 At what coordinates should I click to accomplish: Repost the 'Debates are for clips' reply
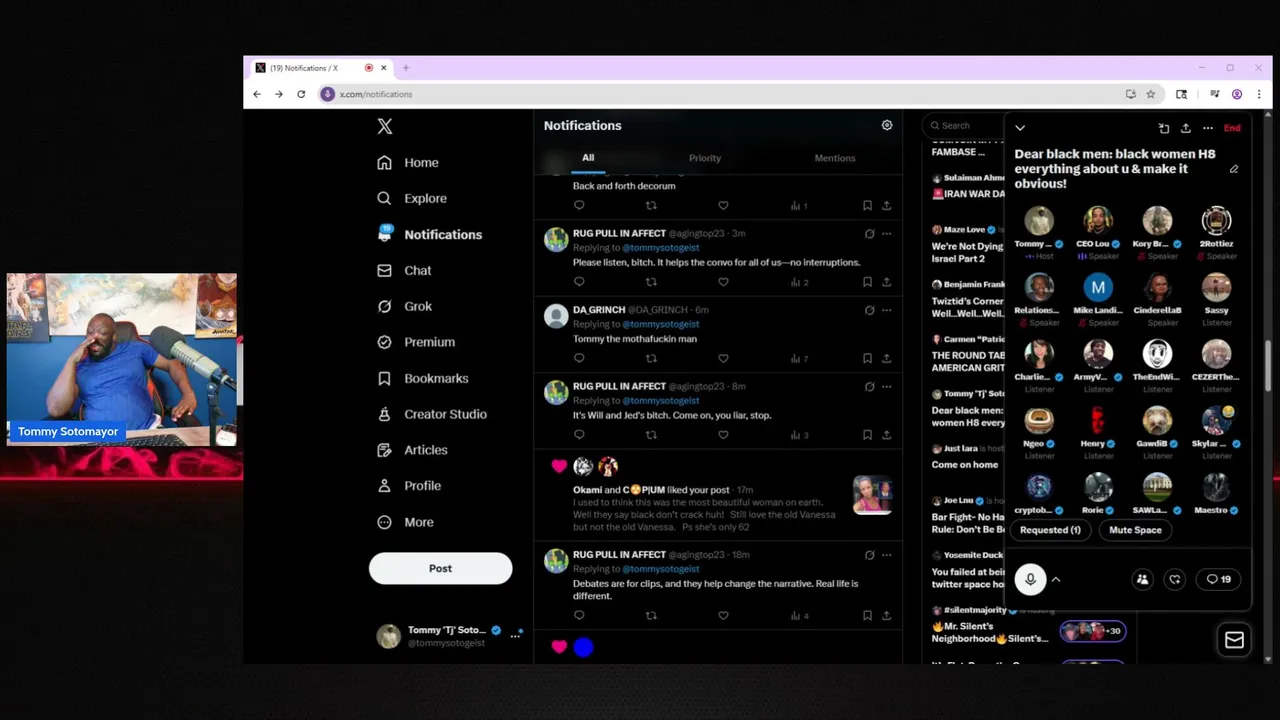coord(651,616)
